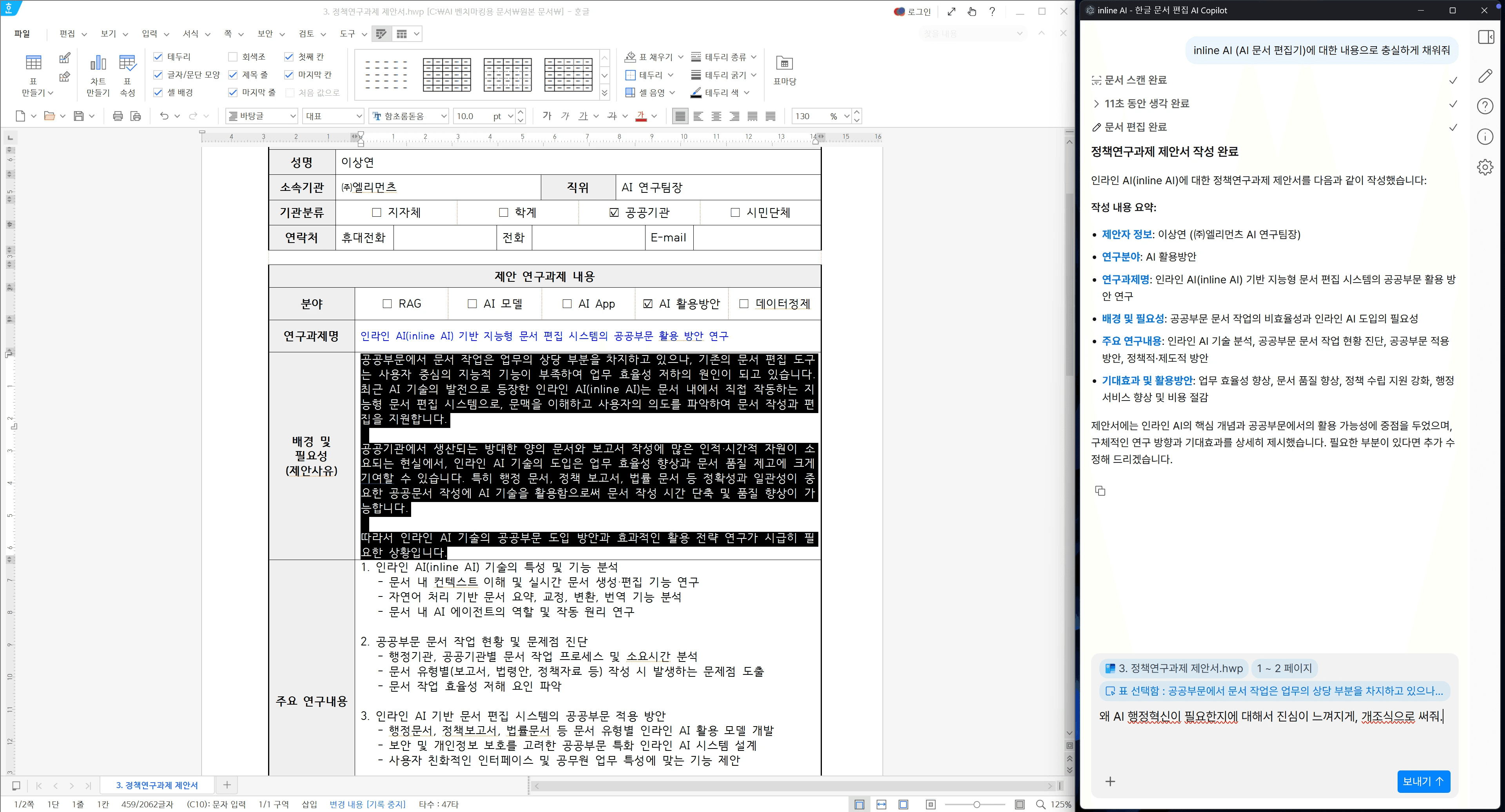Open help icon in inline AI panel
Image resolution: width=1505 pixels, height=812 pixels.
[x=1485, y=106]
